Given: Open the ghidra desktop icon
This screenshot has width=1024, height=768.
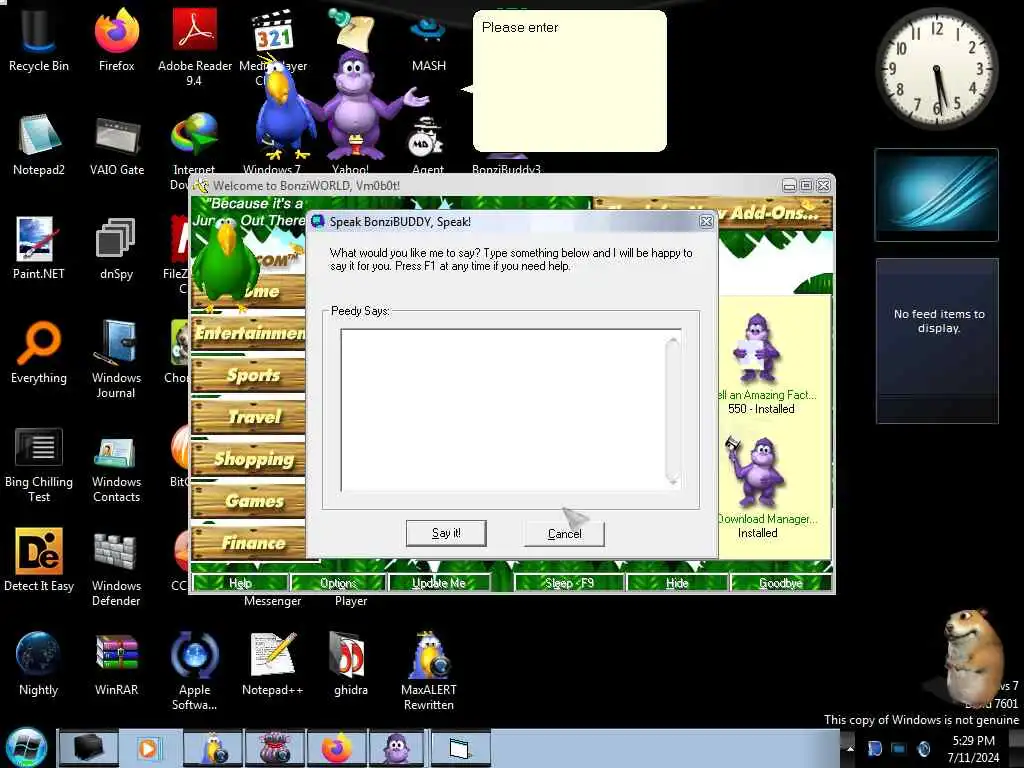Looking at the screenshot, I should (351, 665).
